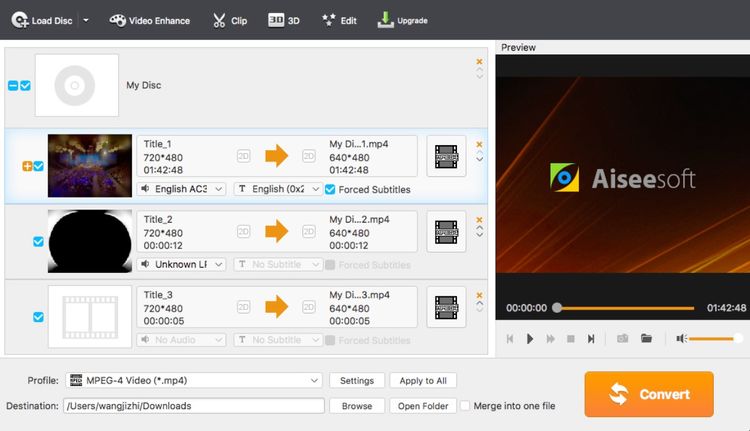The height and width of the screenshot is (431, 750).
Task: Enable Merge into one file
Action: [x=465, y=406]
